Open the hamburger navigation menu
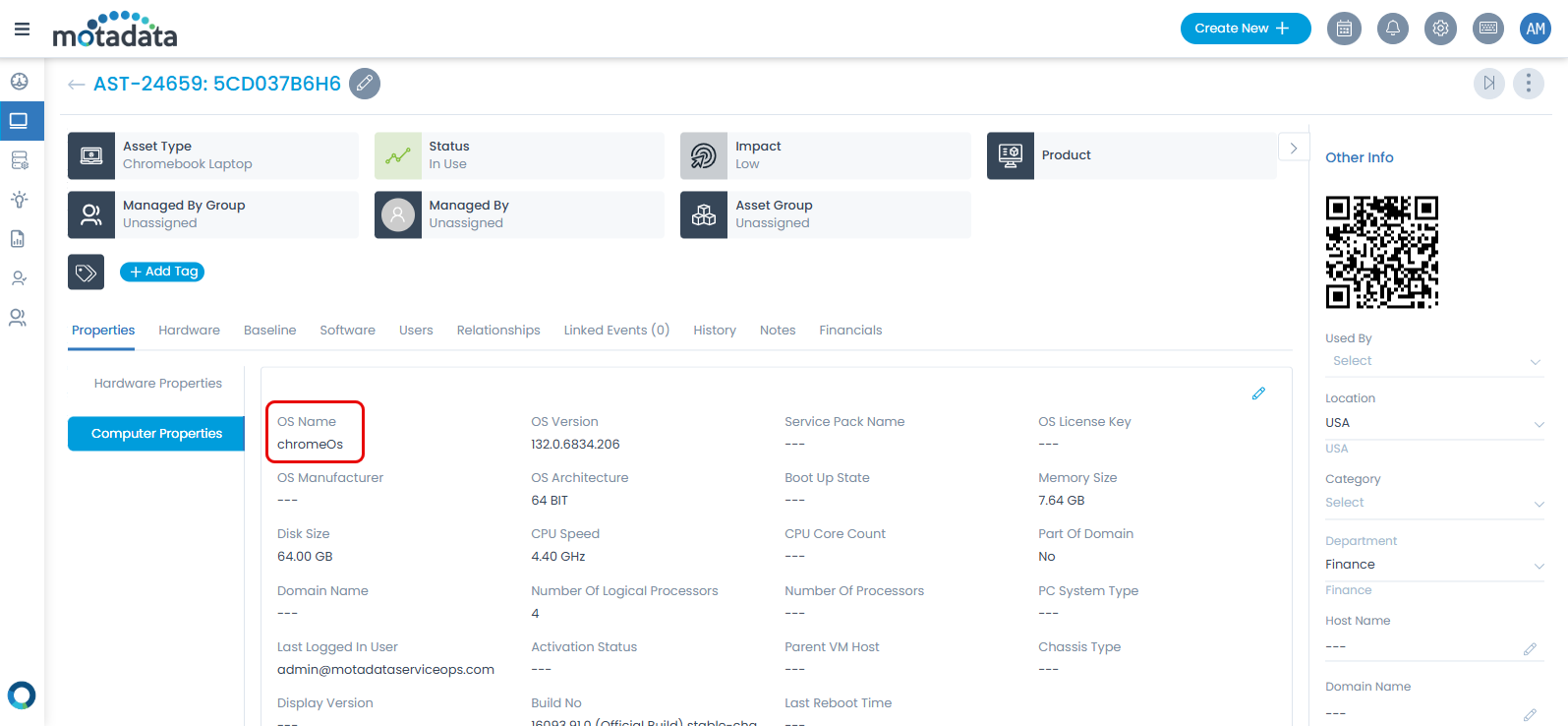The image size is (1568, 726). pyautogui.click(x=22, y=30)
